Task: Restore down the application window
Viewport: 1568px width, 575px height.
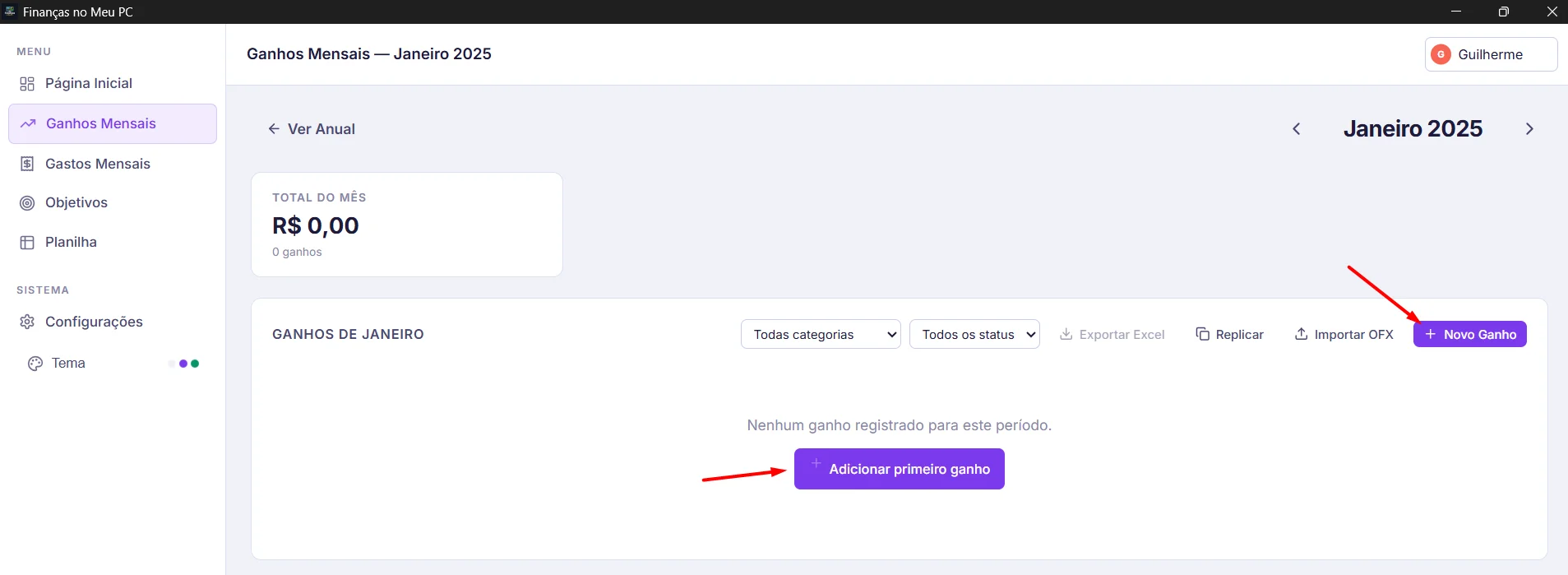Action: point(1504,12)
